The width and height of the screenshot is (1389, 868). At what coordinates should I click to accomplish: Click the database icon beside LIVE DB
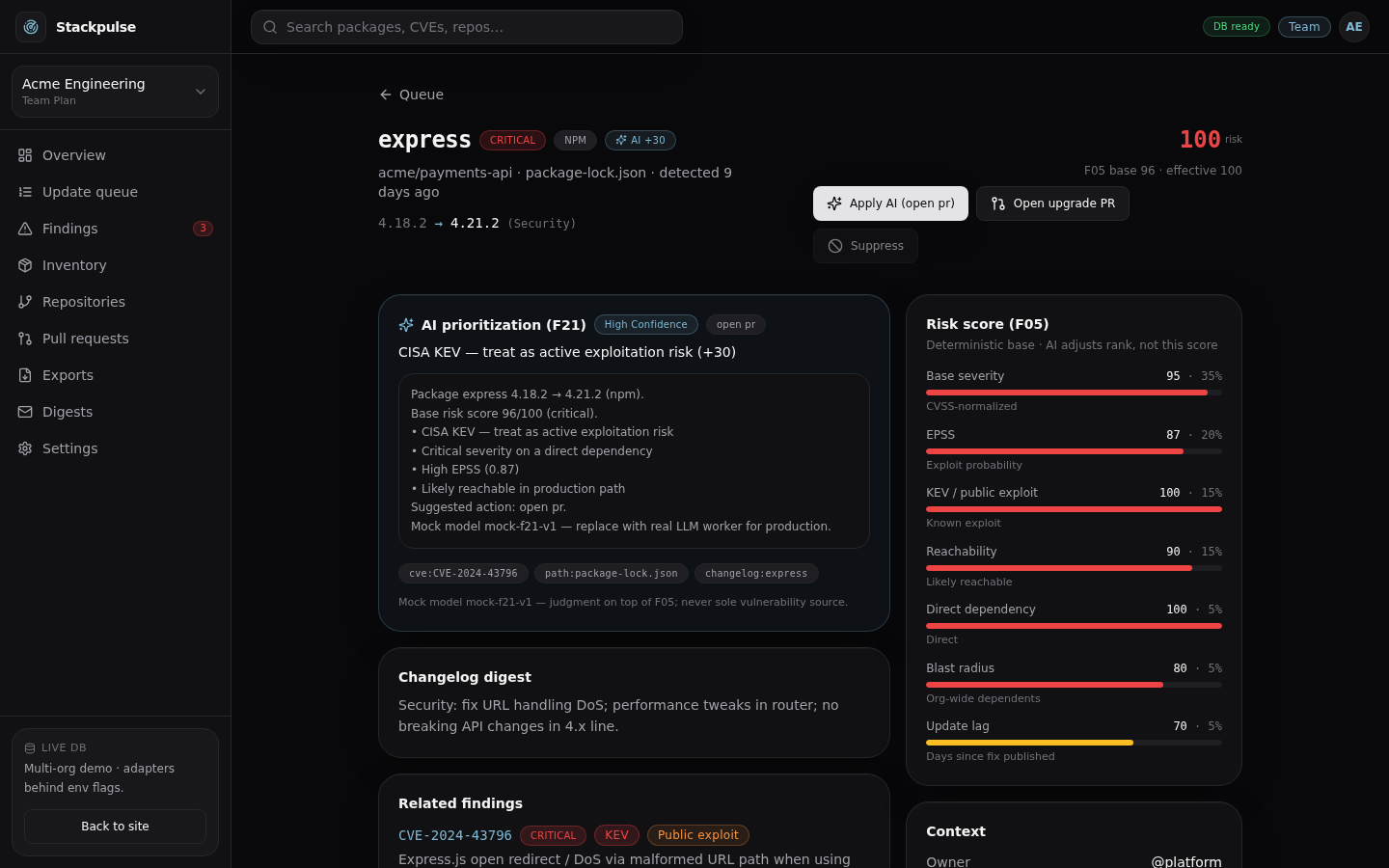click(30, 748)
